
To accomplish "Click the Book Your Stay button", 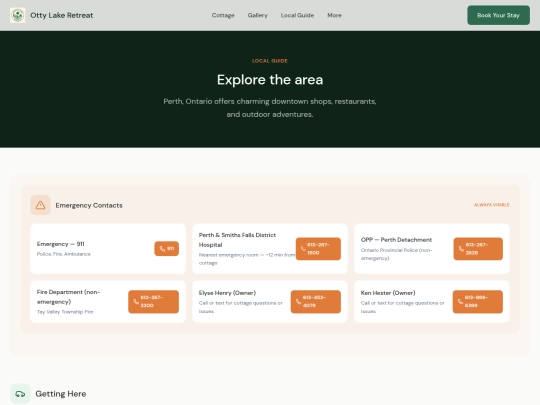I will pyautogui.click(x=498, y=15).
